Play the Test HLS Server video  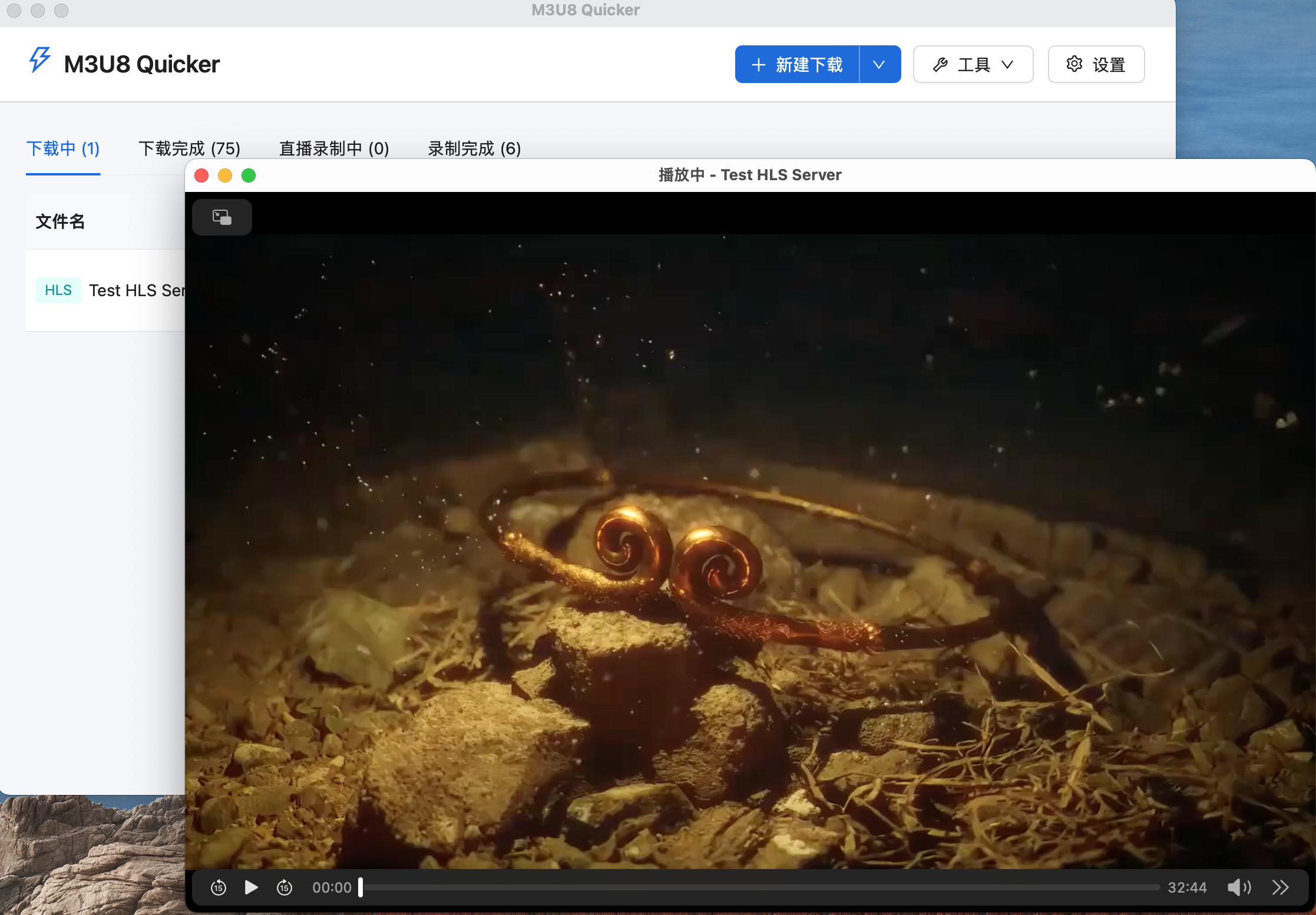pyautogui.click(x=251, y=887)
